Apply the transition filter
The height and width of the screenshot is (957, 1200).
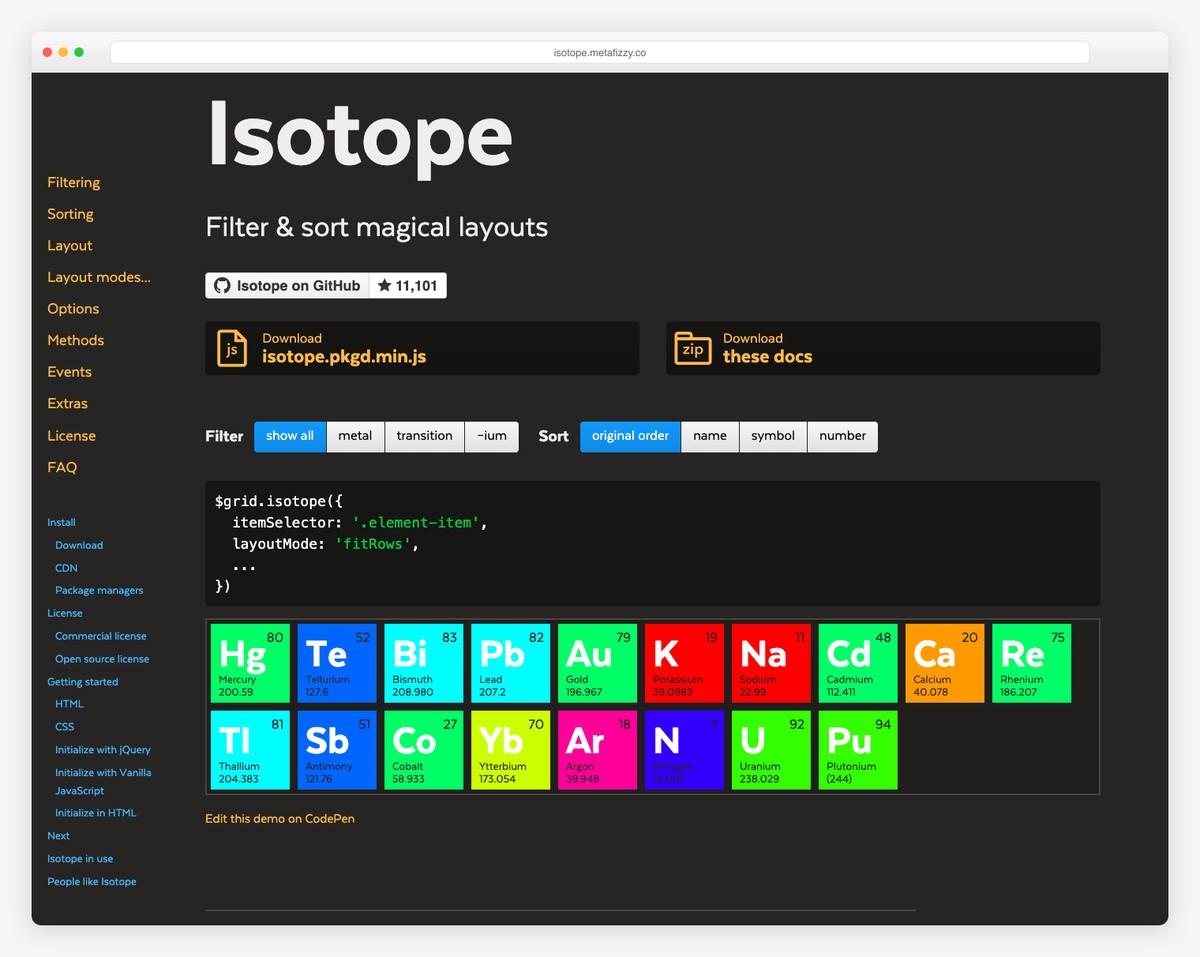pos(424,436)
